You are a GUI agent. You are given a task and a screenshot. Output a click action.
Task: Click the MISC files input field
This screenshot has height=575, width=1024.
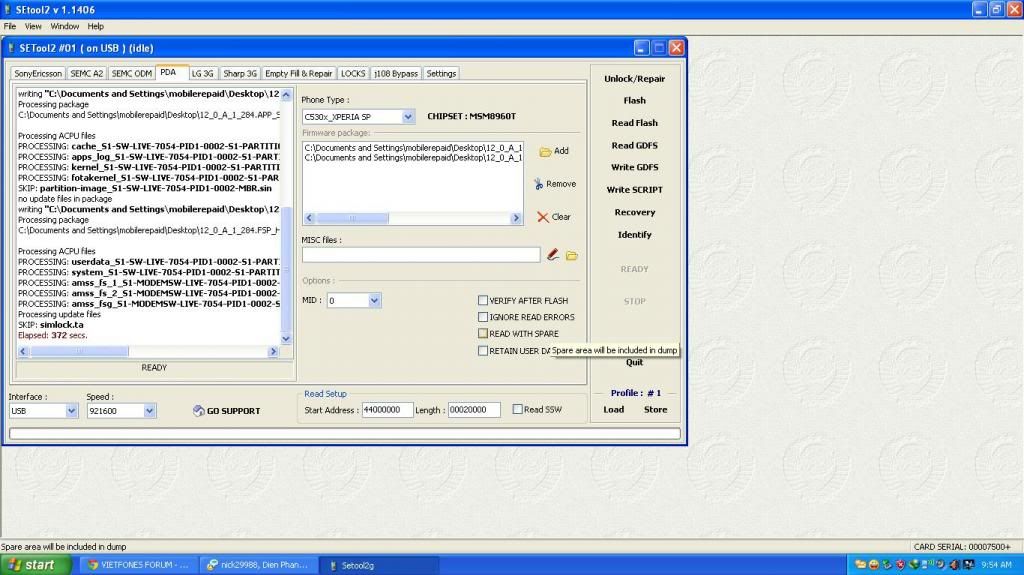421,255
